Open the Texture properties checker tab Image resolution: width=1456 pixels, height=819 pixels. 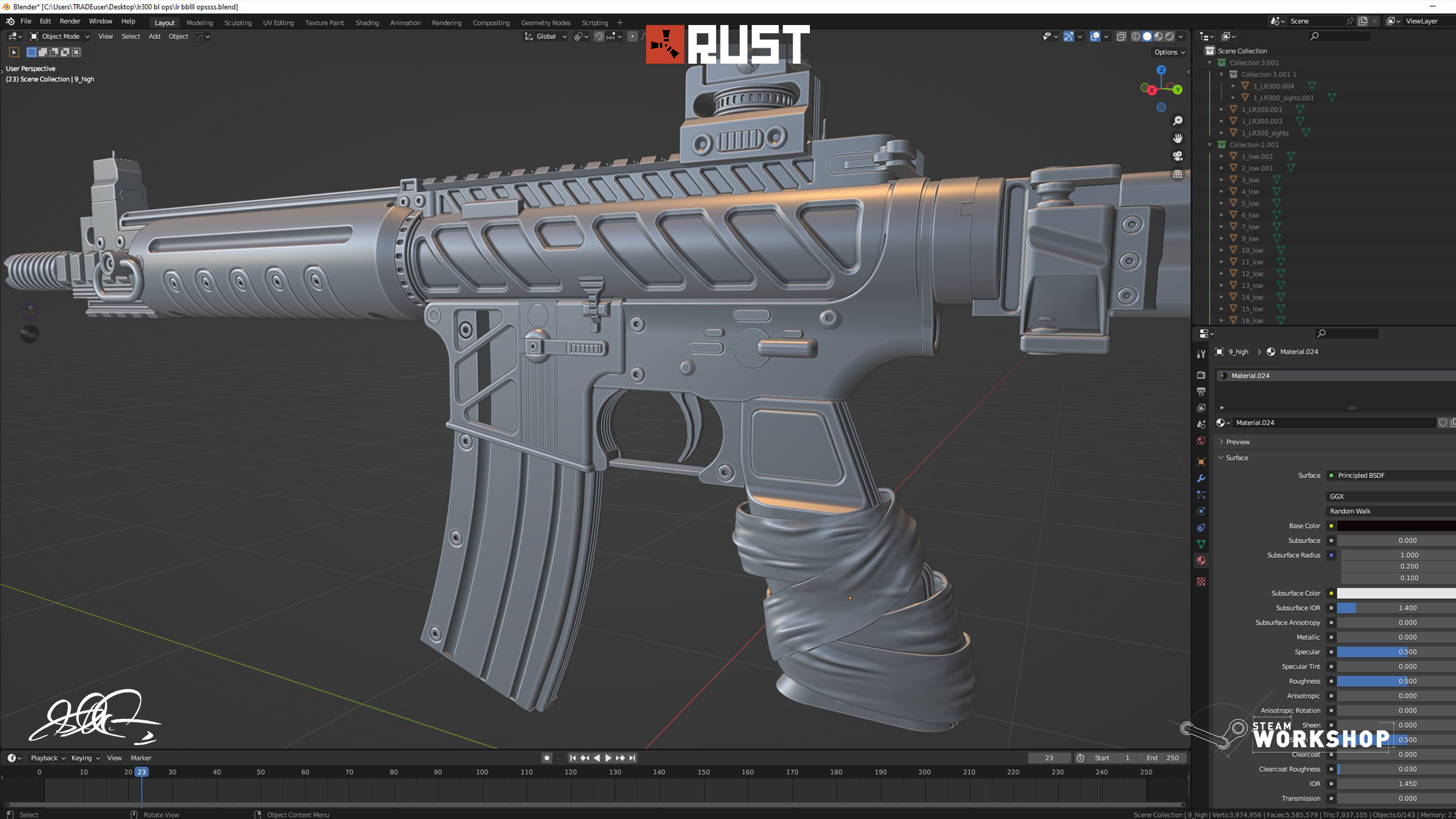coord(1201,581)
